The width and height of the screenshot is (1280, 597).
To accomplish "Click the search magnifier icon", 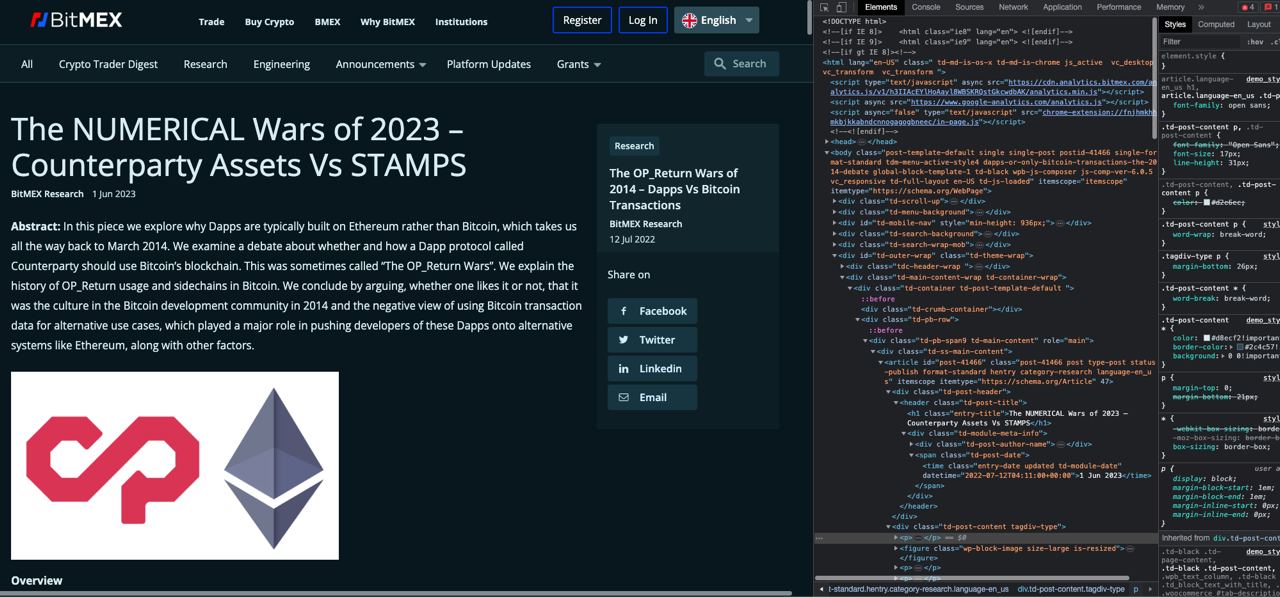I will click(719, 64).
